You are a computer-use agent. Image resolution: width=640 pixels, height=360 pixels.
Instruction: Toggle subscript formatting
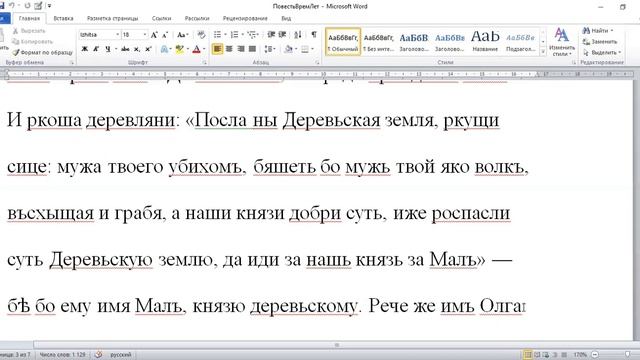click(137, 49)
